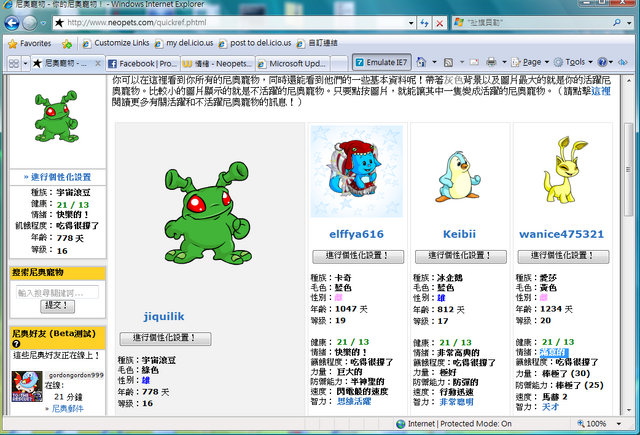Open recent pages dropdown beside Forward button
The height and width of the screenshot is (435, 640).
(43, 23)
